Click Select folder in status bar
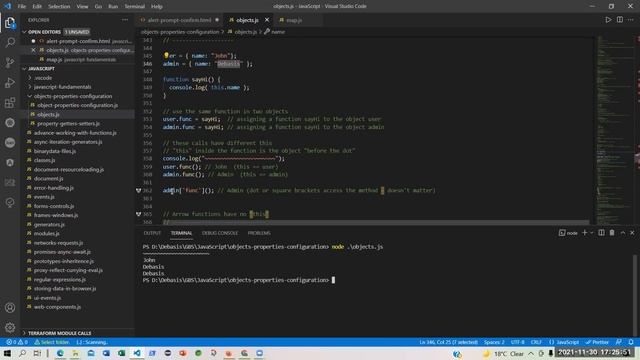The width and height of the screenshot is (640, 360). (x=52, y=342)
